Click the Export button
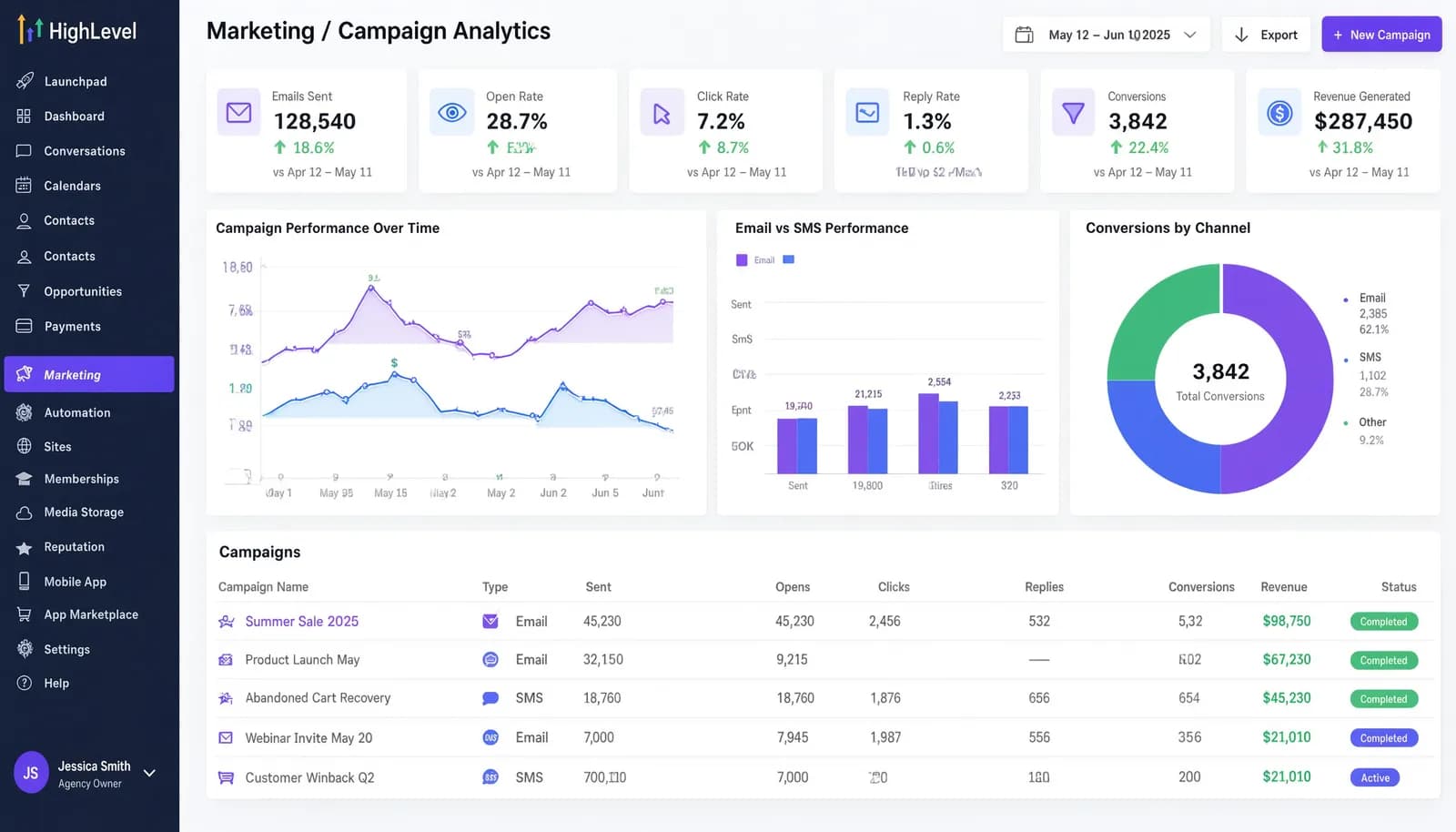 (1266, 35)
